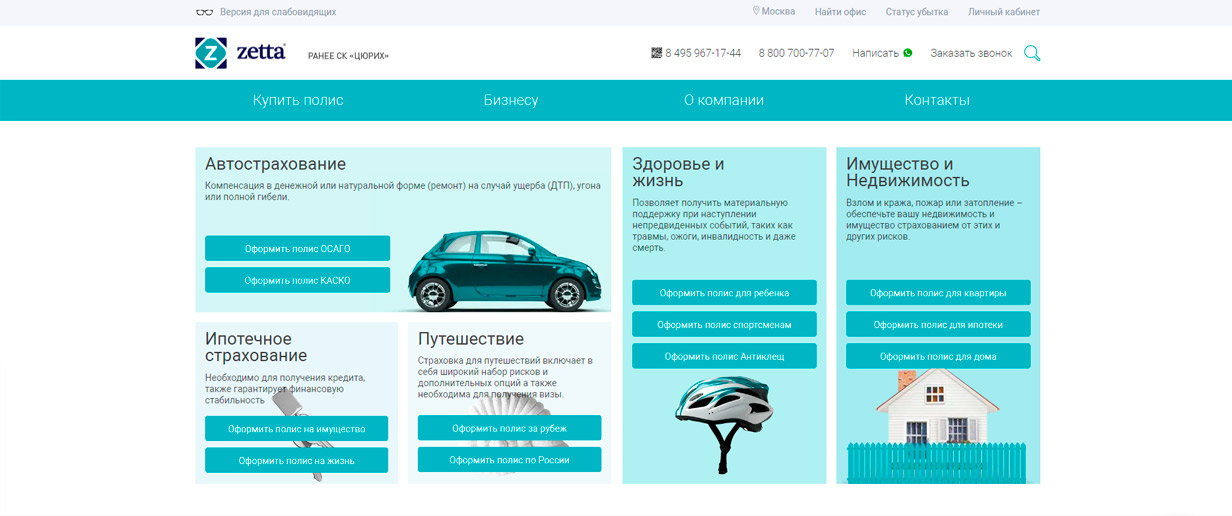Click Оформить полис ОСАГО button
This screenshot has height=516, width=1232.
point(297,248)
